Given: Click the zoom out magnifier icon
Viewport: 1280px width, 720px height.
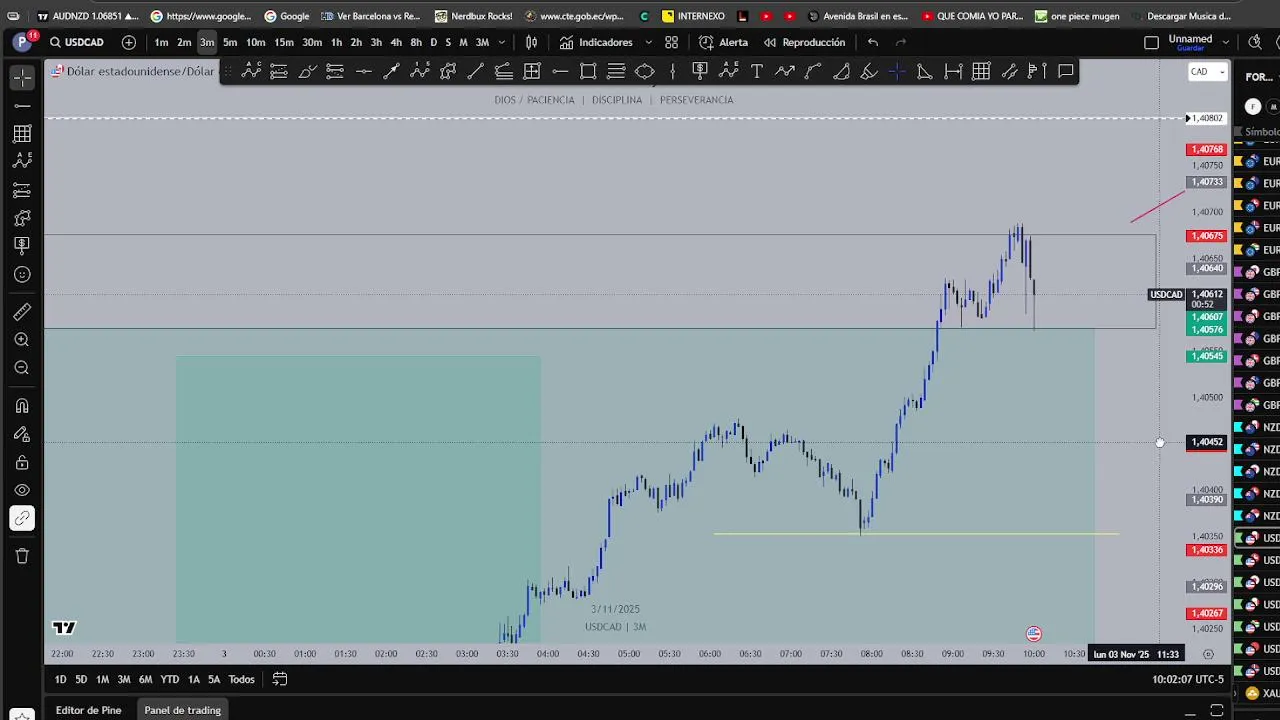Looking at the screenshot, I should pyautogui.click(x=22, y=368).
